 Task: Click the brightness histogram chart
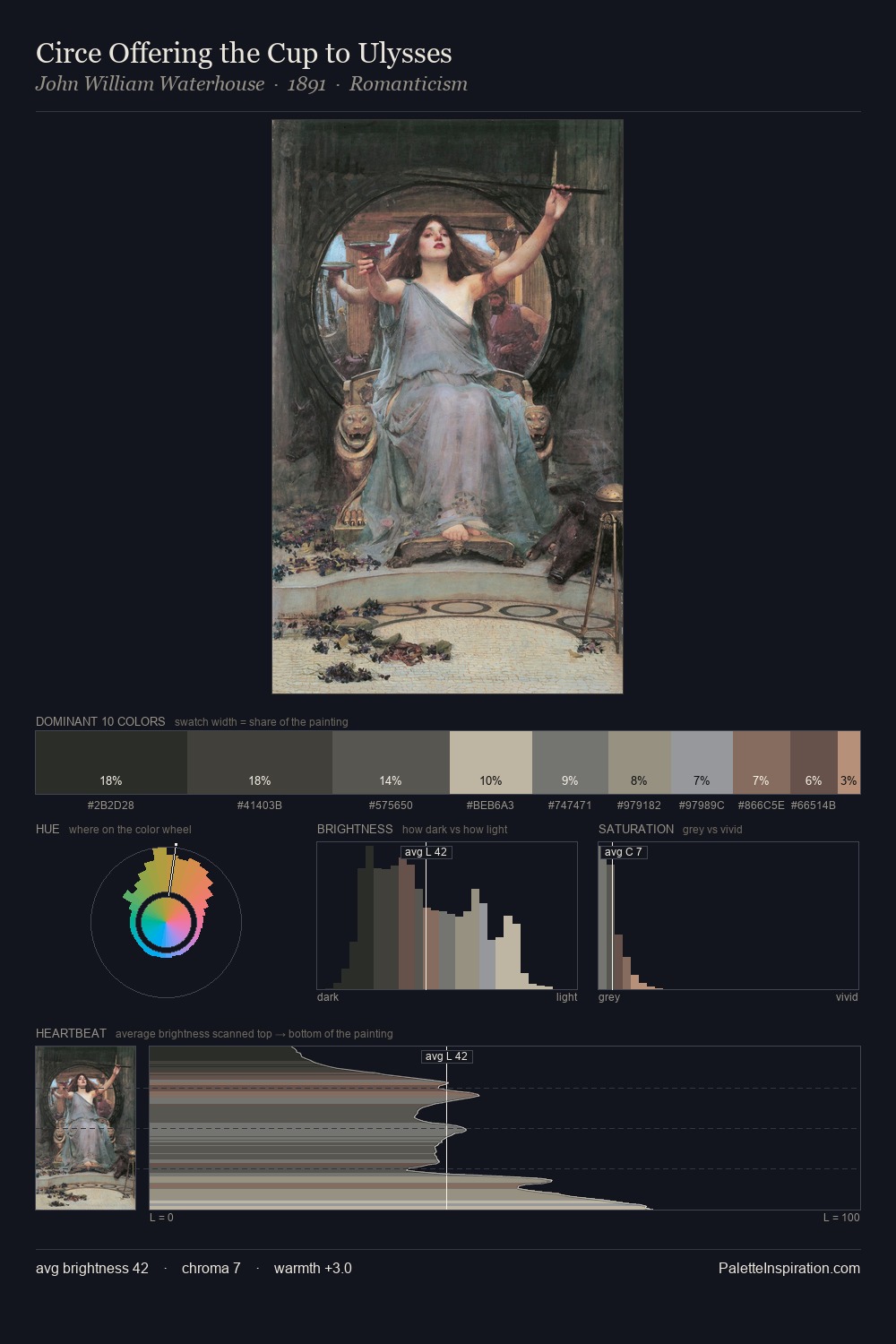447,916
